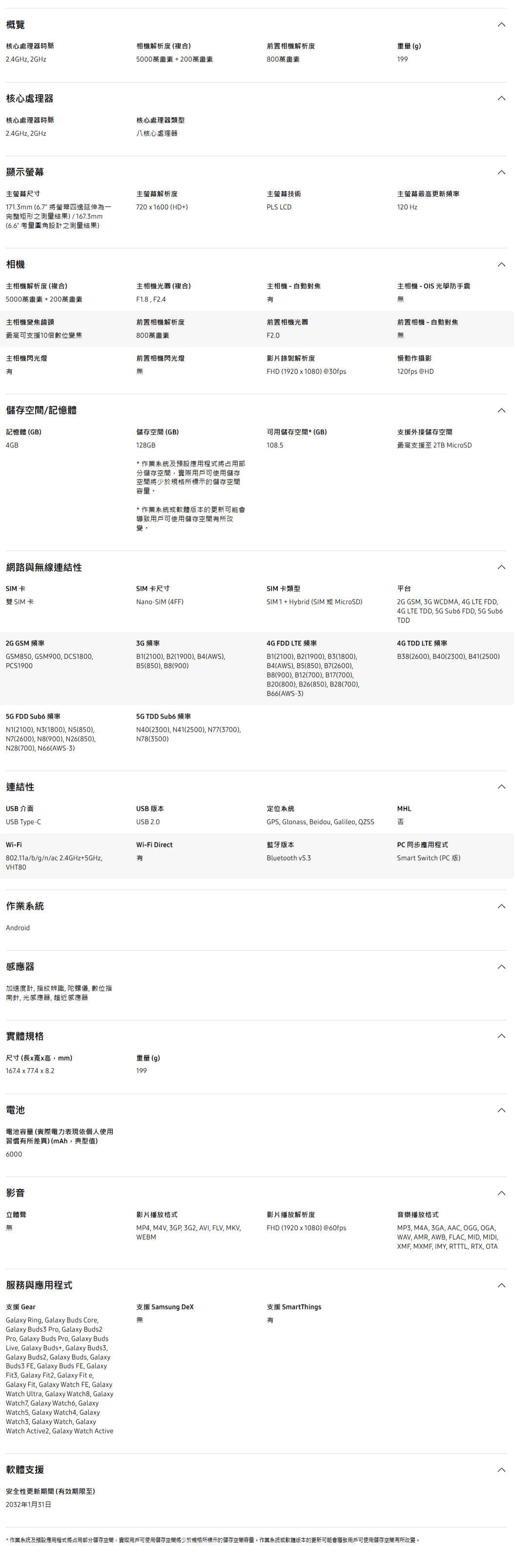Hide the 電池 section with its chevron
Image resolution: width=515 pixels, height=1568 pixels.
501,1110
